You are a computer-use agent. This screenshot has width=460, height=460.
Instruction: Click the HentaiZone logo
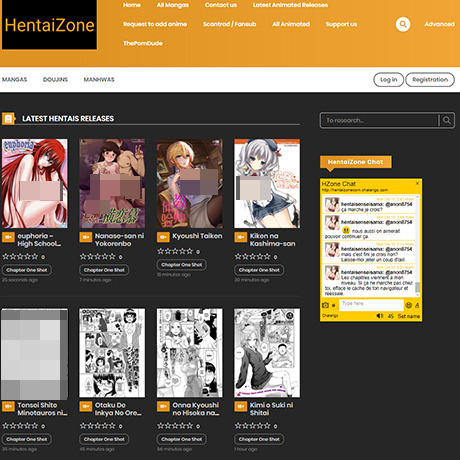click(x=49, y=25)
